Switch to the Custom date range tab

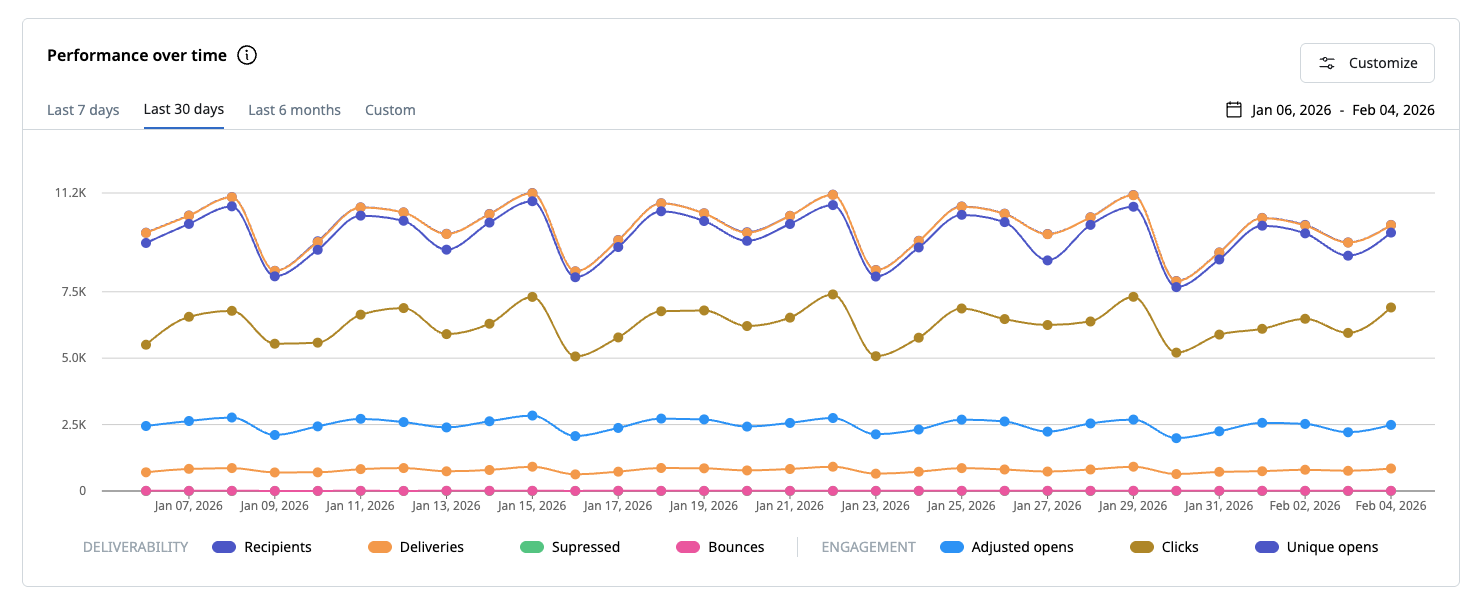click(x=390, y=110)
